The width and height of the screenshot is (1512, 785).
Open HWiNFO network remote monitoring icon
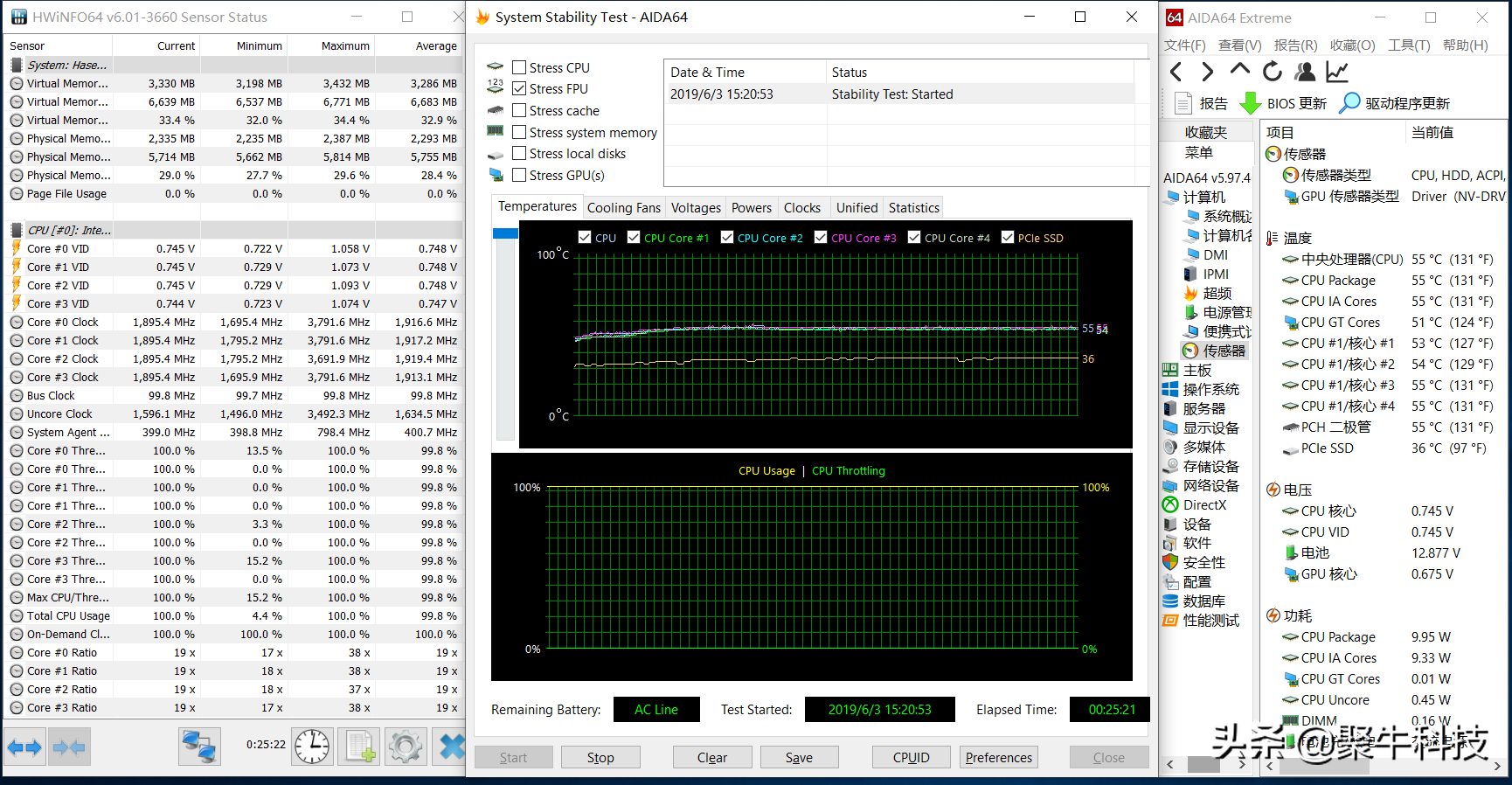pos(199,747)
